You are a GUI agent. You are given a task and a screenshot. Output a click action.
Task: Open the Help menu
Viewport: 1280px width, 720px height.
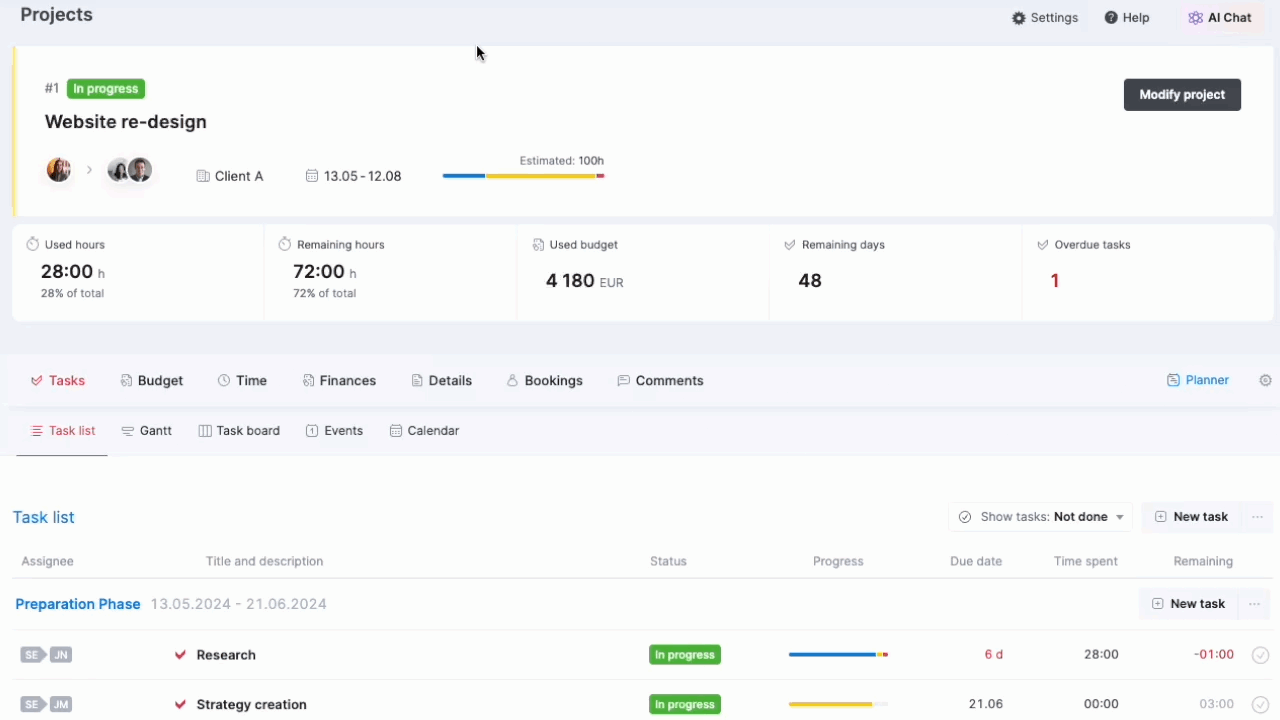1127,18
